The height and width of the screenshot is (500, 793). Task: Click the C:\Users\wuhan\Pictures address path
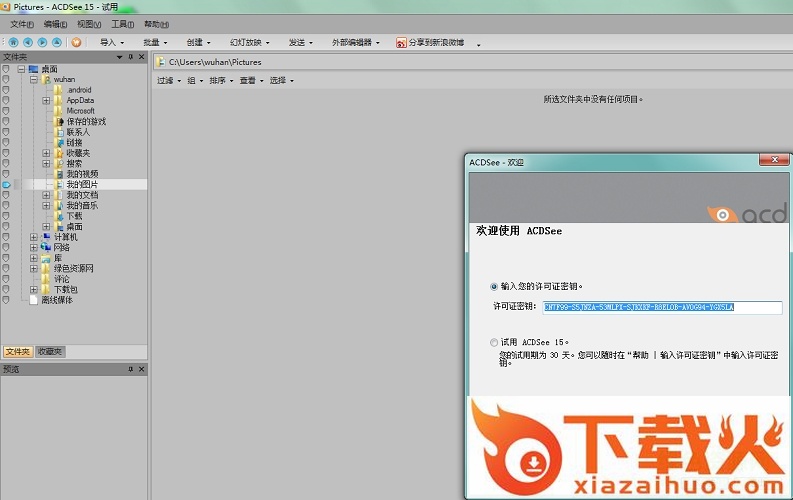pos(215,62)
